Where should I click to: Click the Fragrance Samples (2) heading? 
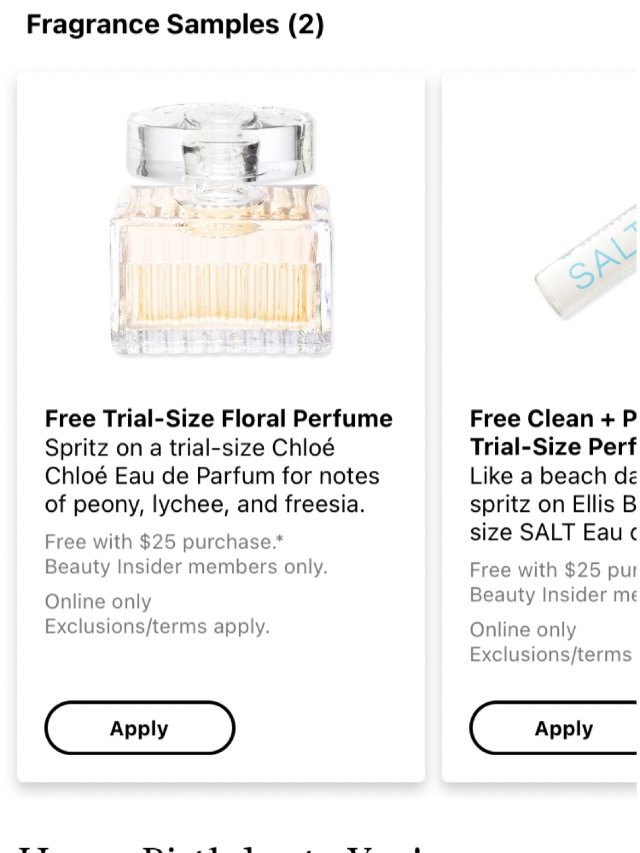pos(175,25)
